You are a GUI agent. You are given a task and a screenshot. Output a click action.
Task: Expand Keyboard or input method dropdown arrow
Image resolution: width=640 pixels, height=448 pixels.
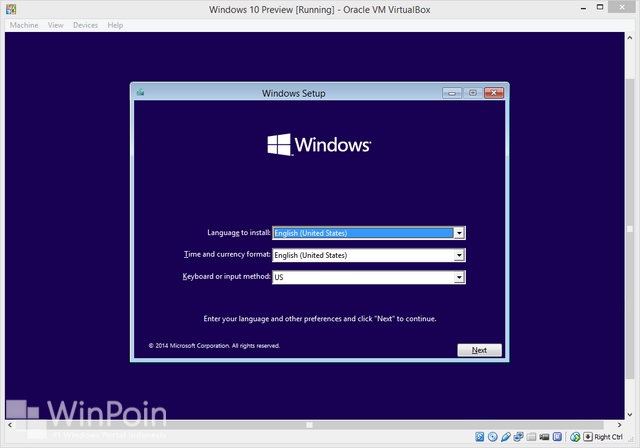coord(459,277)
